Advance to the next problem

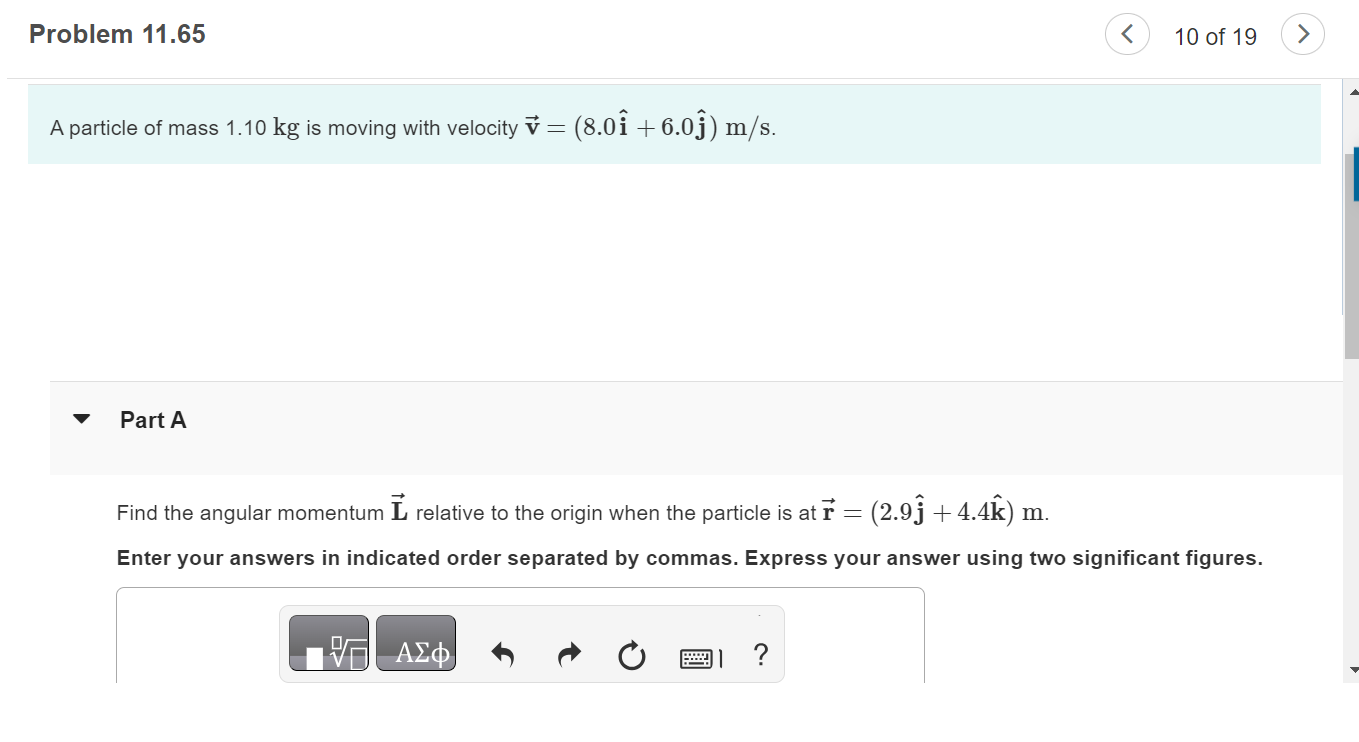(1302, 34)
